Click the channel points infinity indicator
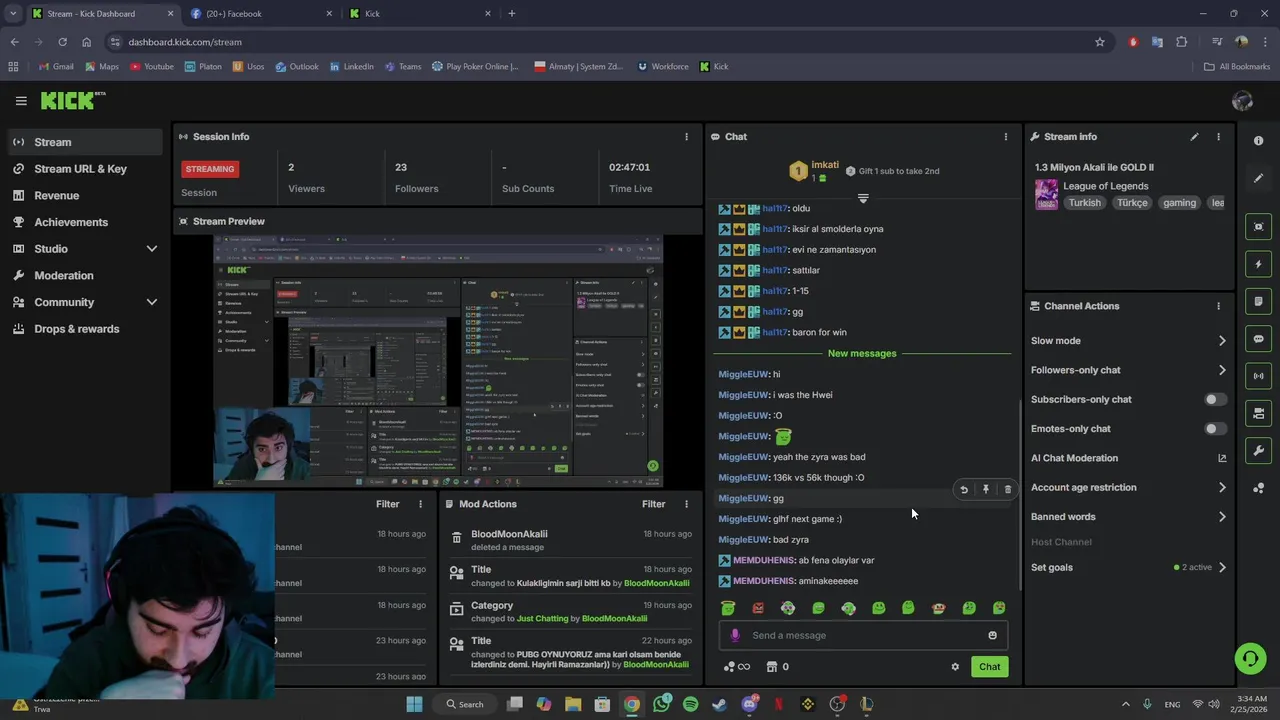Image resolution: width=1280 pixels, height=720 pixels. click(x=736, y=667)
